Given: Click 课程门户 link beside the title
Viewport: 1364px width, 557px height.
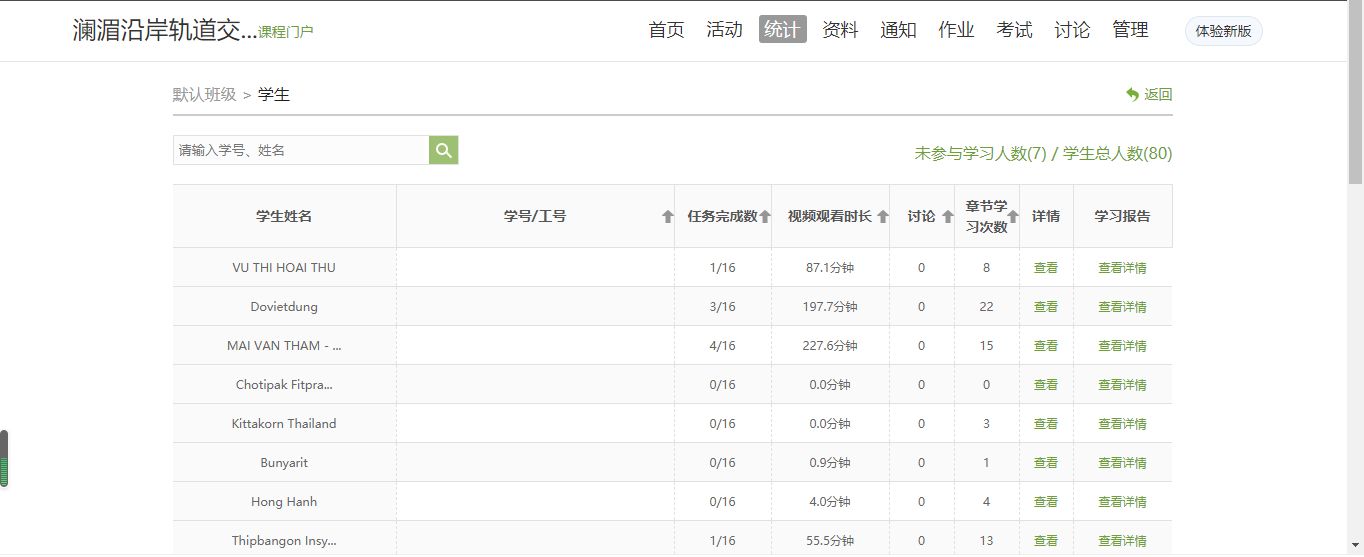Looking at the screenshot, I should pyautogui.click(x=286, y=32).
